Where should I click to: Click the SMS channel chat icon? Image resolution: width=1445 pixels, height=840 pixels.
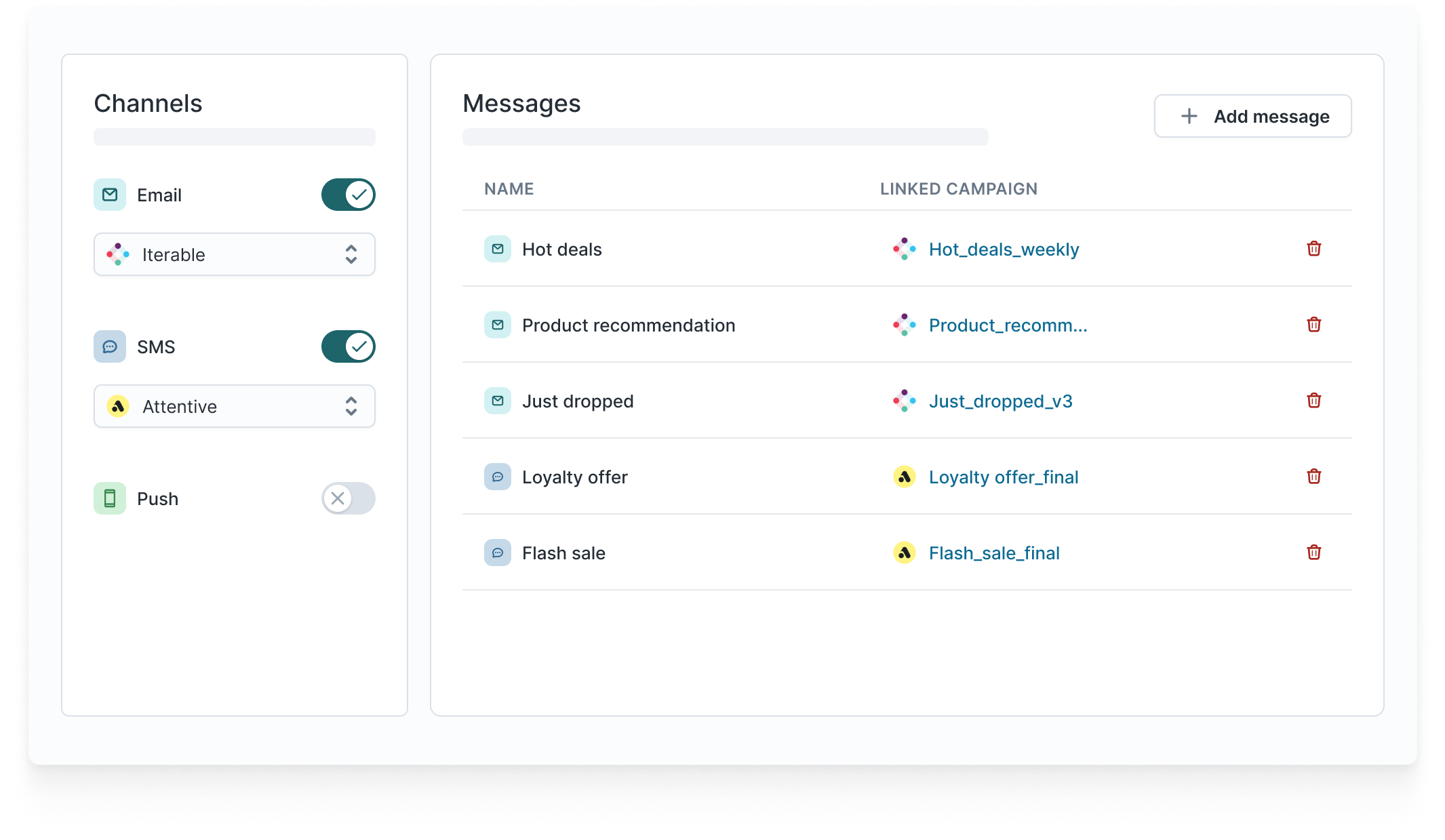110,346
